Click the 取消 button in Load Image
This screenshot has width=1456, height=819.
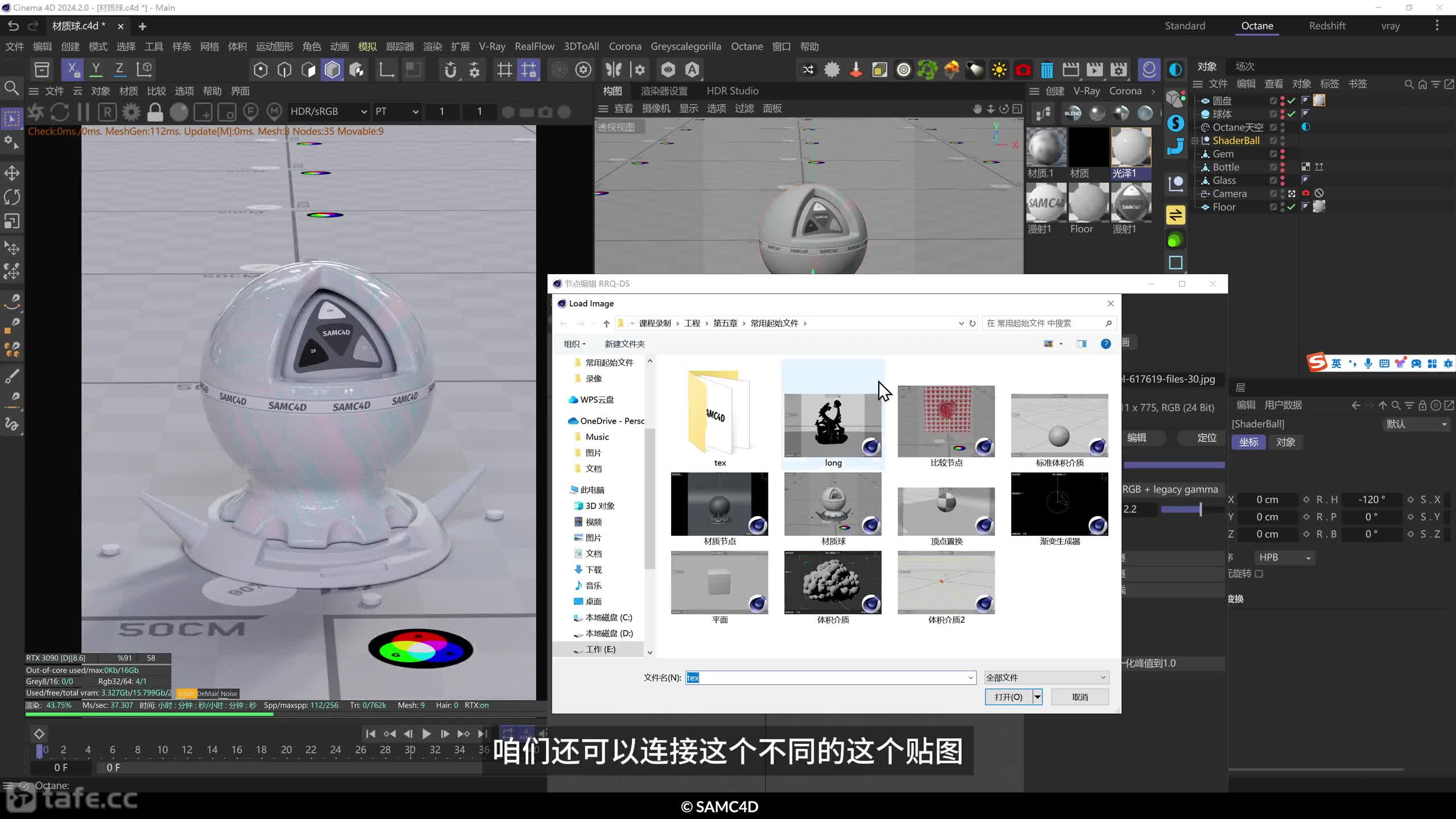coord(1080,697)
